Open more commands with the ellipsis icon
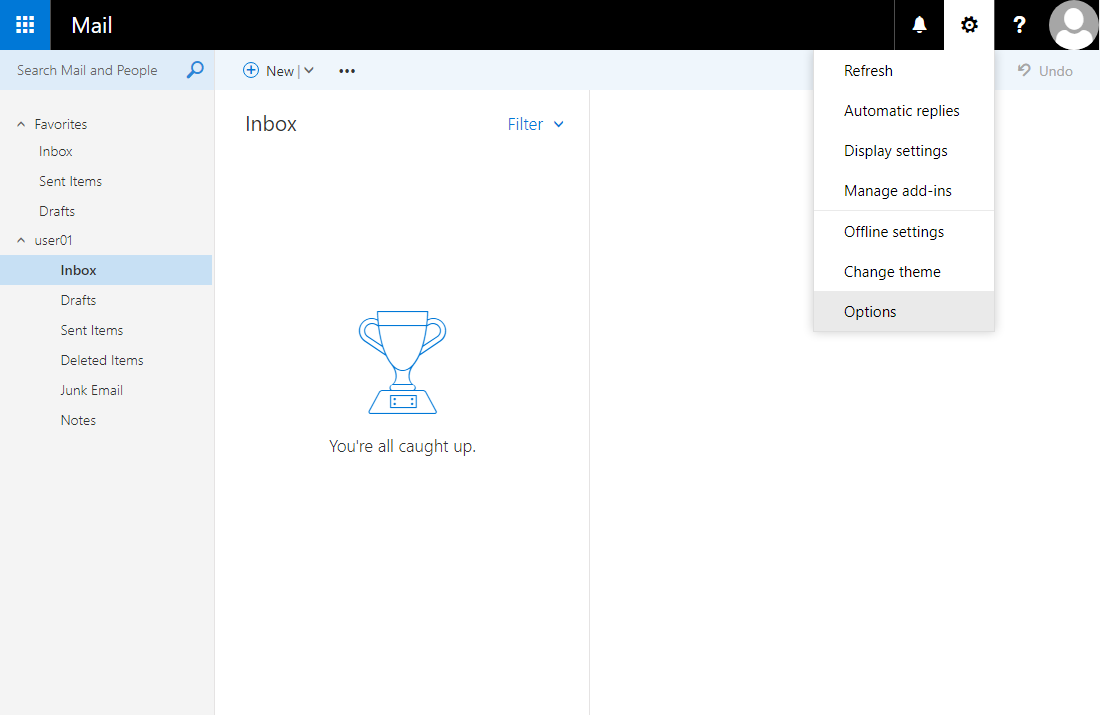 point(346,70)
